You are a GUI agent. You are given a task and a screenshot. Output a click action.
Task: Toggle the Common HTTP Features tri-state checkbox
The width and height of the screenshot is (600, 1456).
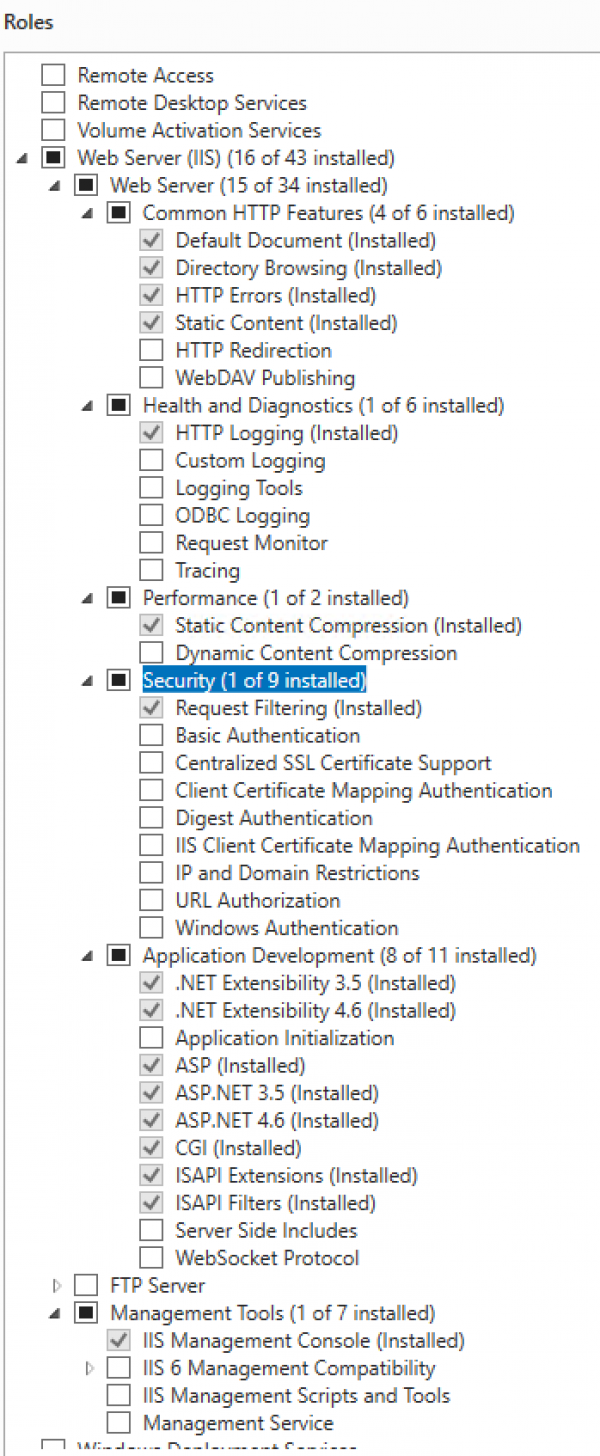[x=118, y=213]
